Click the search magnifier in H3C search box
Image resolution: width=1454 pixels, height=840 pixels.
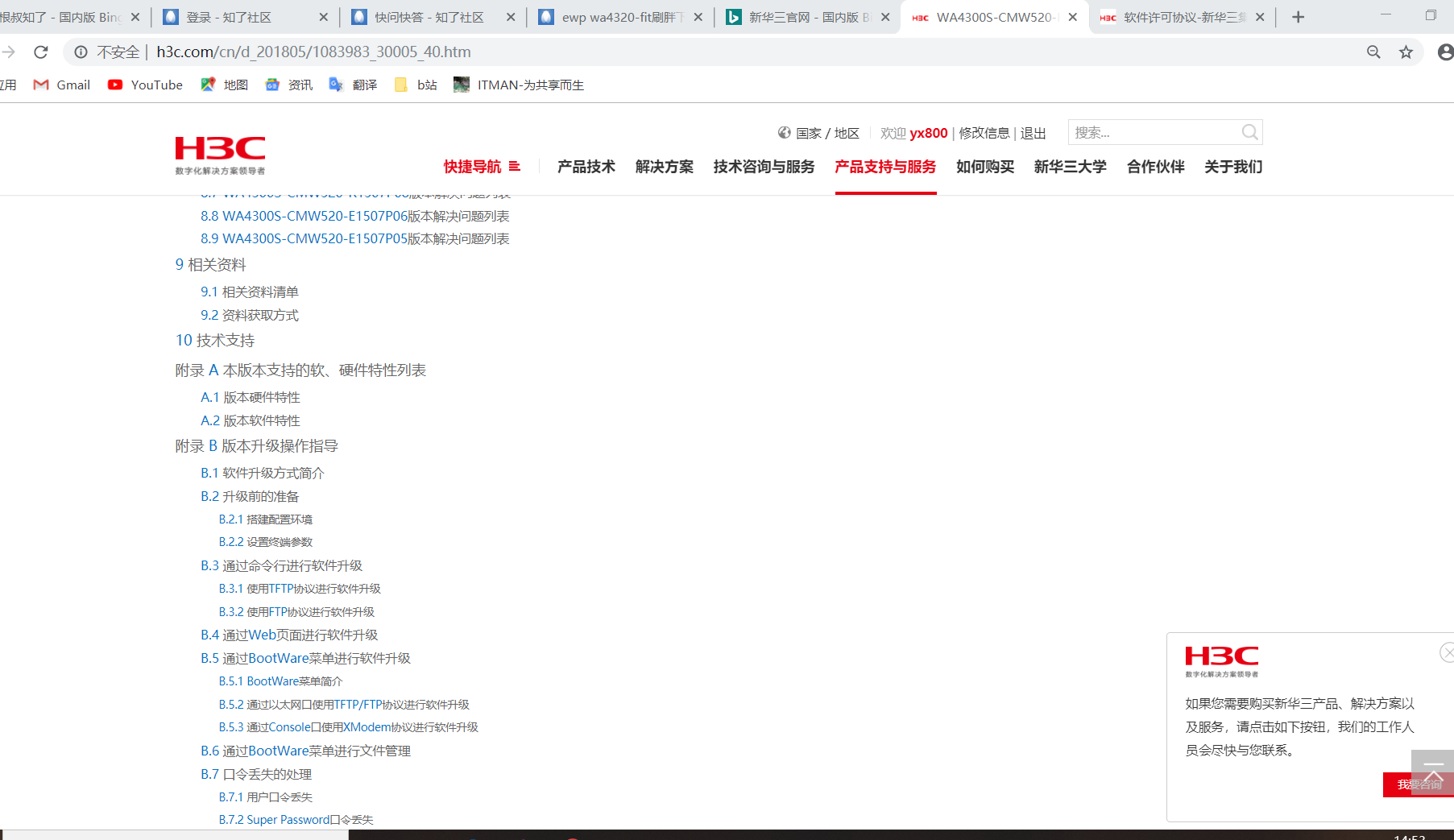coord(1249,132)
